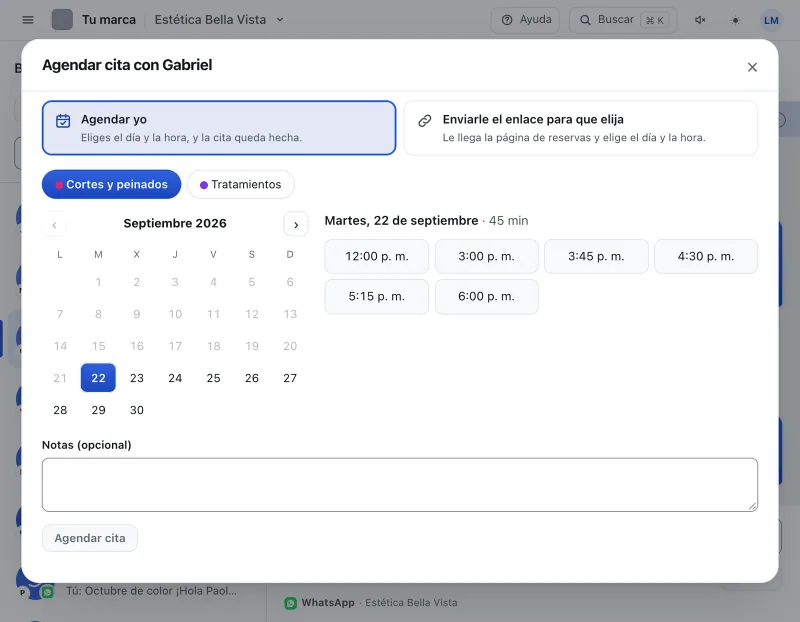Close the Agendar cita dialog
This screenshot has height=622, width=800.
[x=752, y=67]
